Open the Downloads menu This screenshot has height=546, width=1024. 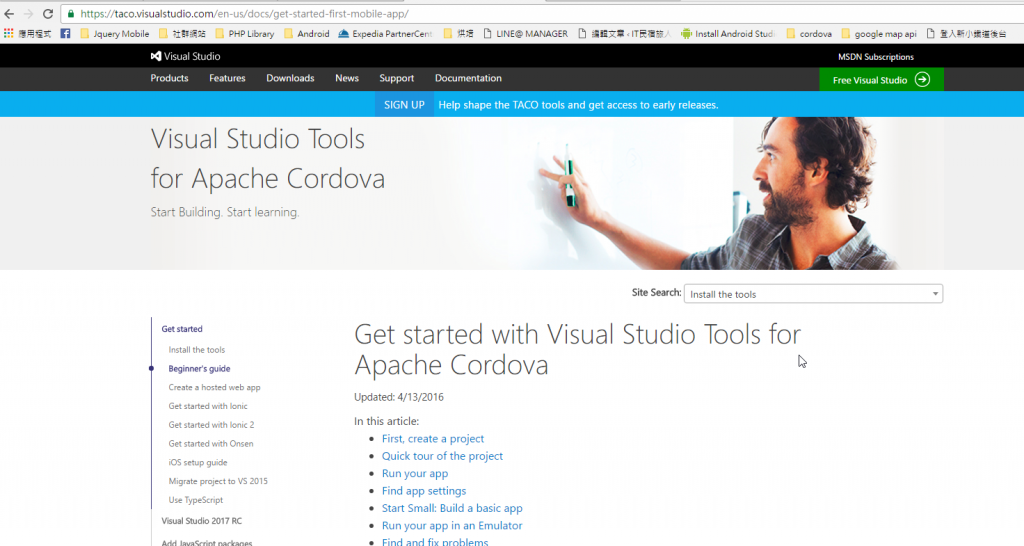290,78
